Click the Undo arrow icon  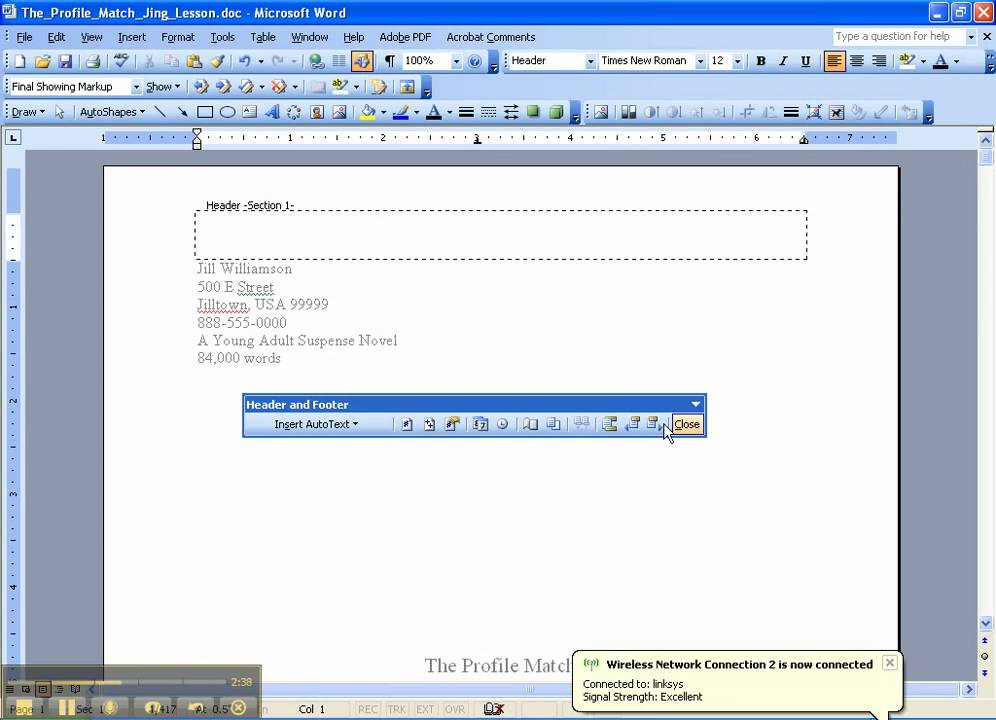tap(244, 61)
